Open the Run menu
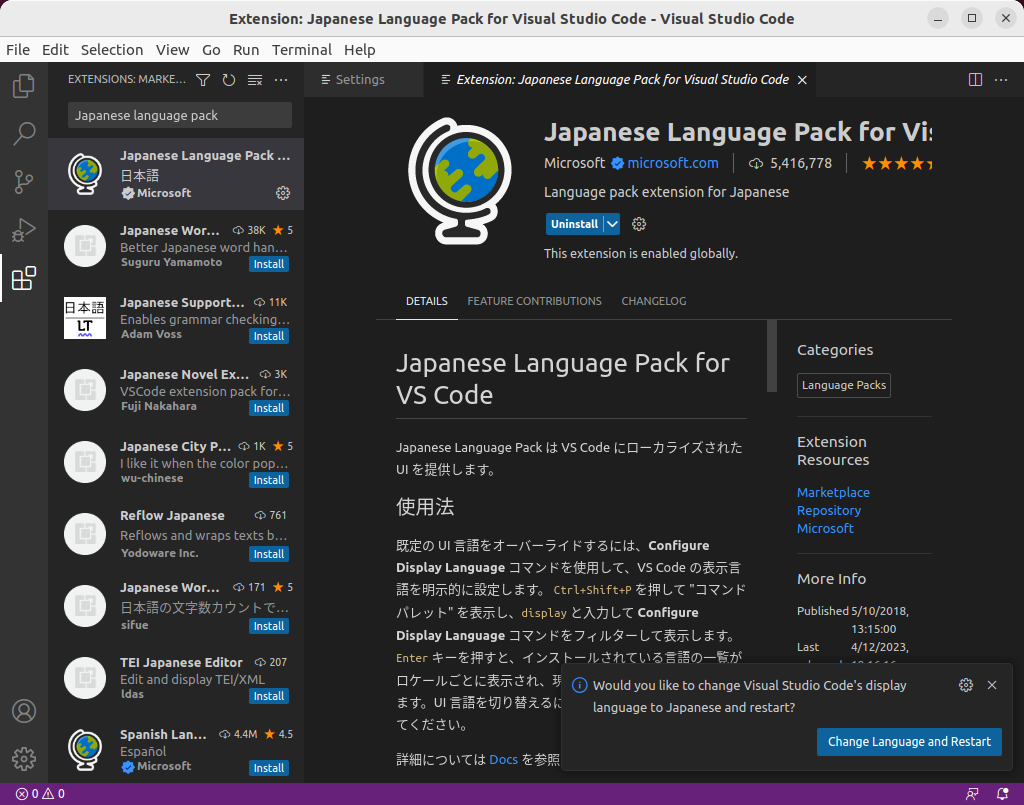Viewport: 1024px width, 805px height. (x=246, y=50)
